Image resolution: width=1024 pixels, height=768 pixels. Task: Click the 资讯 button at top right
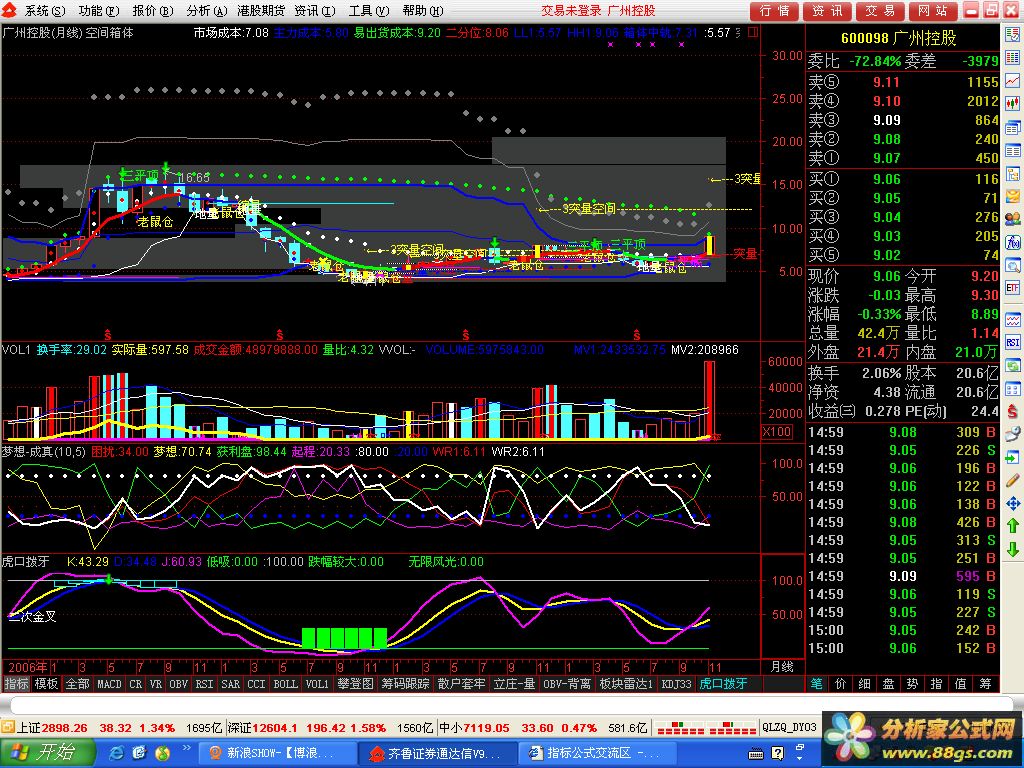pos(827,10)
